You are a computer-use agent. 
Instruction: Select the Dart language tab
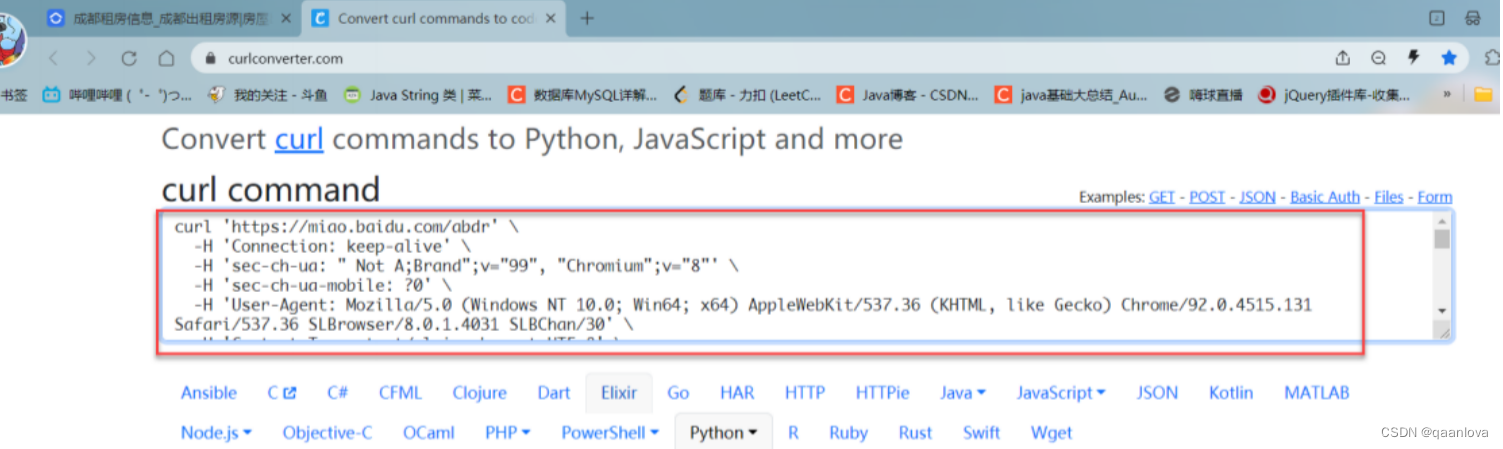pos(554,393)
